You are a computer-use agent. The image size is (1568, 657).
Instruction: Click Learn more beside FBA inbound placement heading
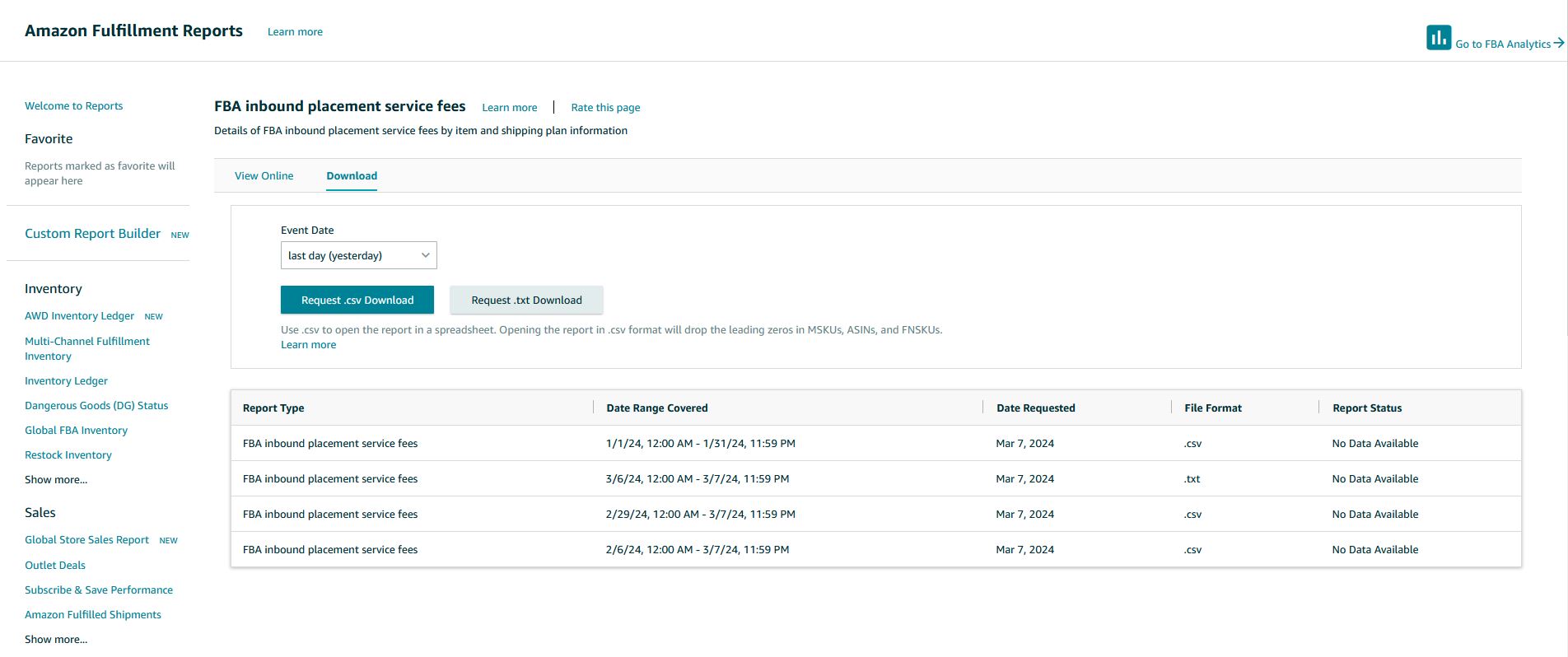pos(510,108)
